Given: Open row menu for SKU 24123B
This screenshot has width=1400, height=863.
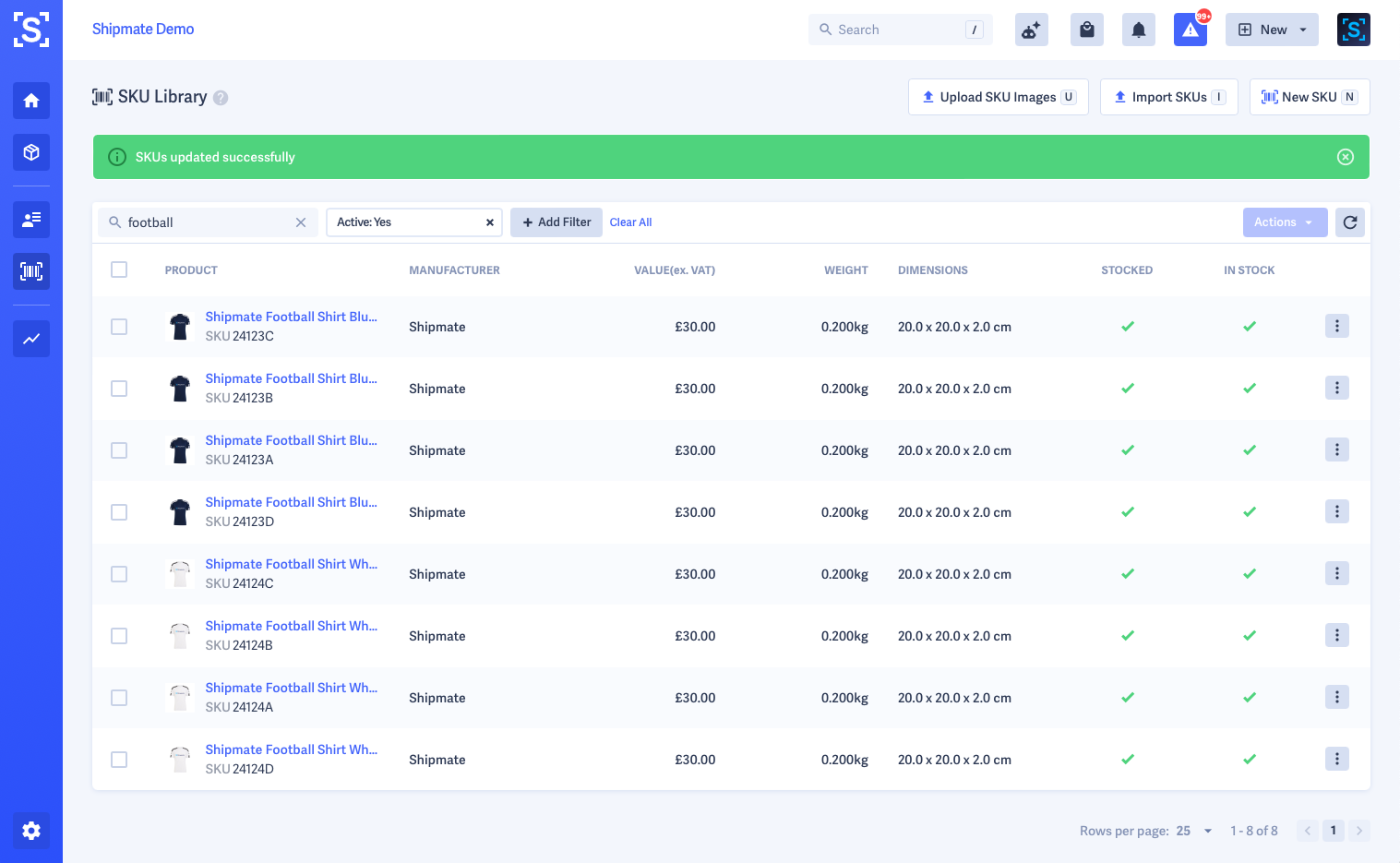Looking at the screenshot, I should (x=1337, y=388).
